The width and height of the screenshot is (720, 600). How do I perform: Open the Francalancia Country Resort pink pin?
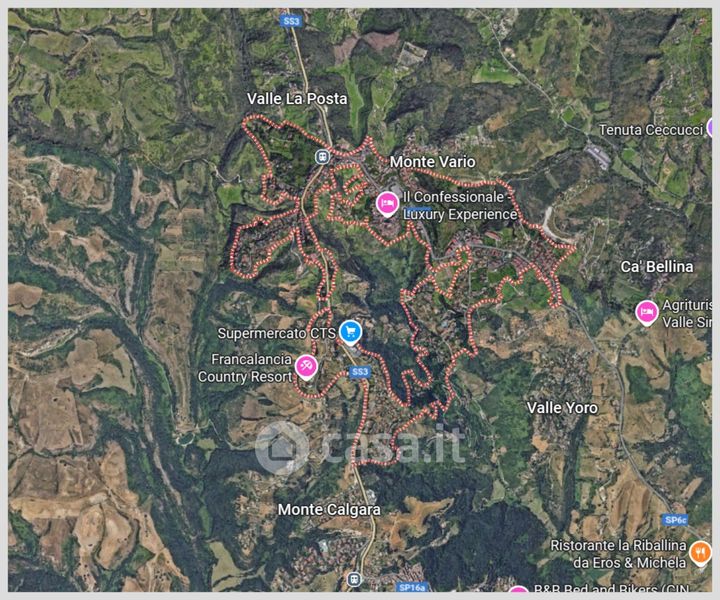point(305,367)
